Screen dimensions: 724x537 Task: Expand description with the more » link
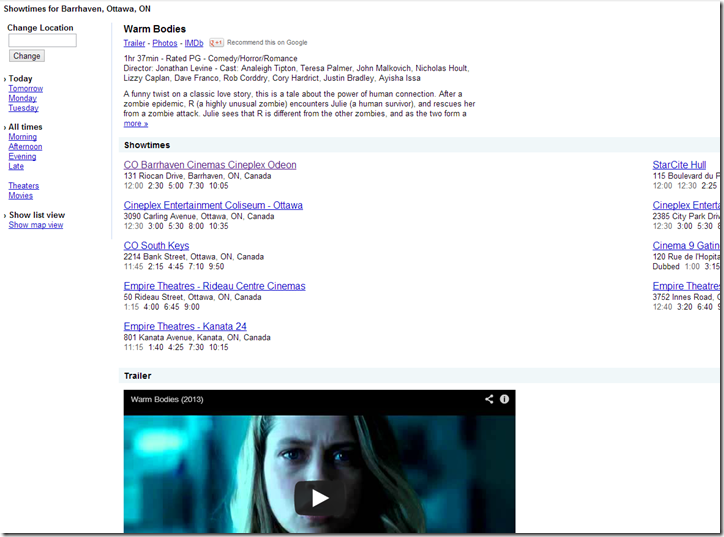[136, 124]
